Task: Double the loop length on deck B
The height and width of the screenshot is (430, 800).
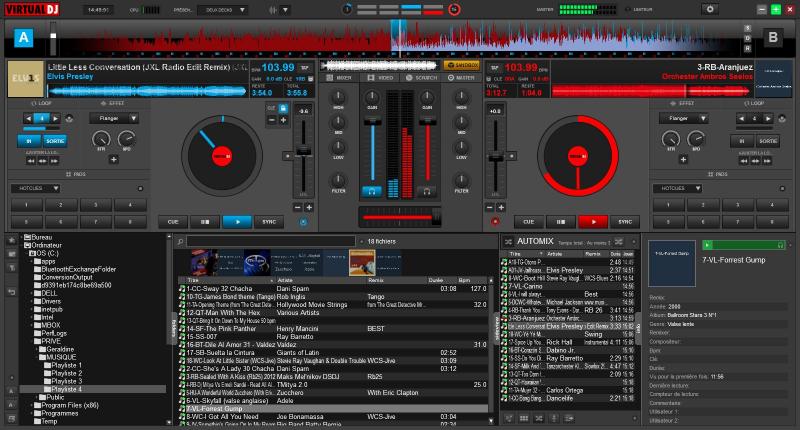Action: [x=767, y=118]
